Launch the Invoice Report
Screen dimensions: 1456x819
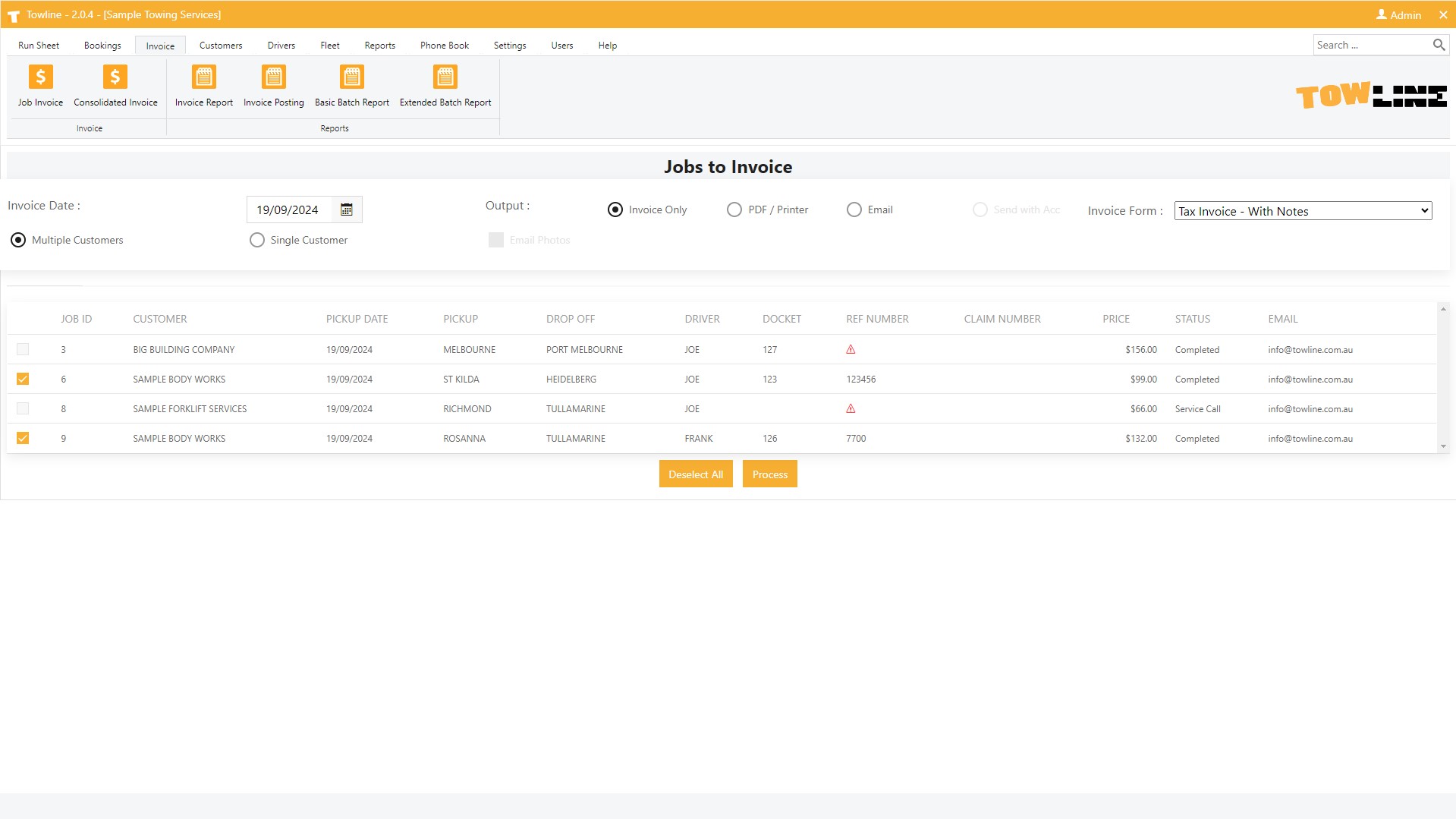coord(203,86)
